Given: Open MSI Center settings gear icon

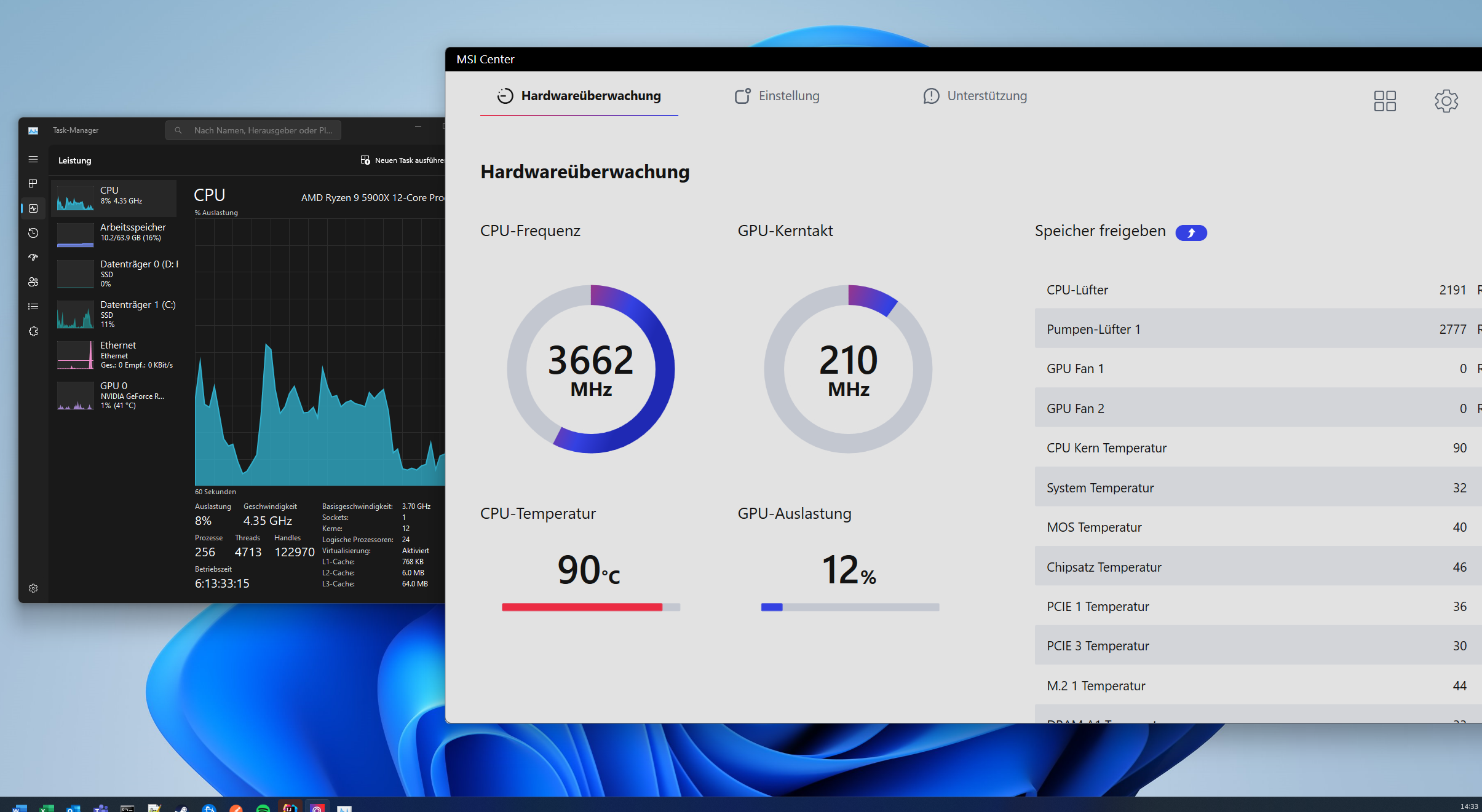Looking at the screenshot, I should click(1446, 101).
